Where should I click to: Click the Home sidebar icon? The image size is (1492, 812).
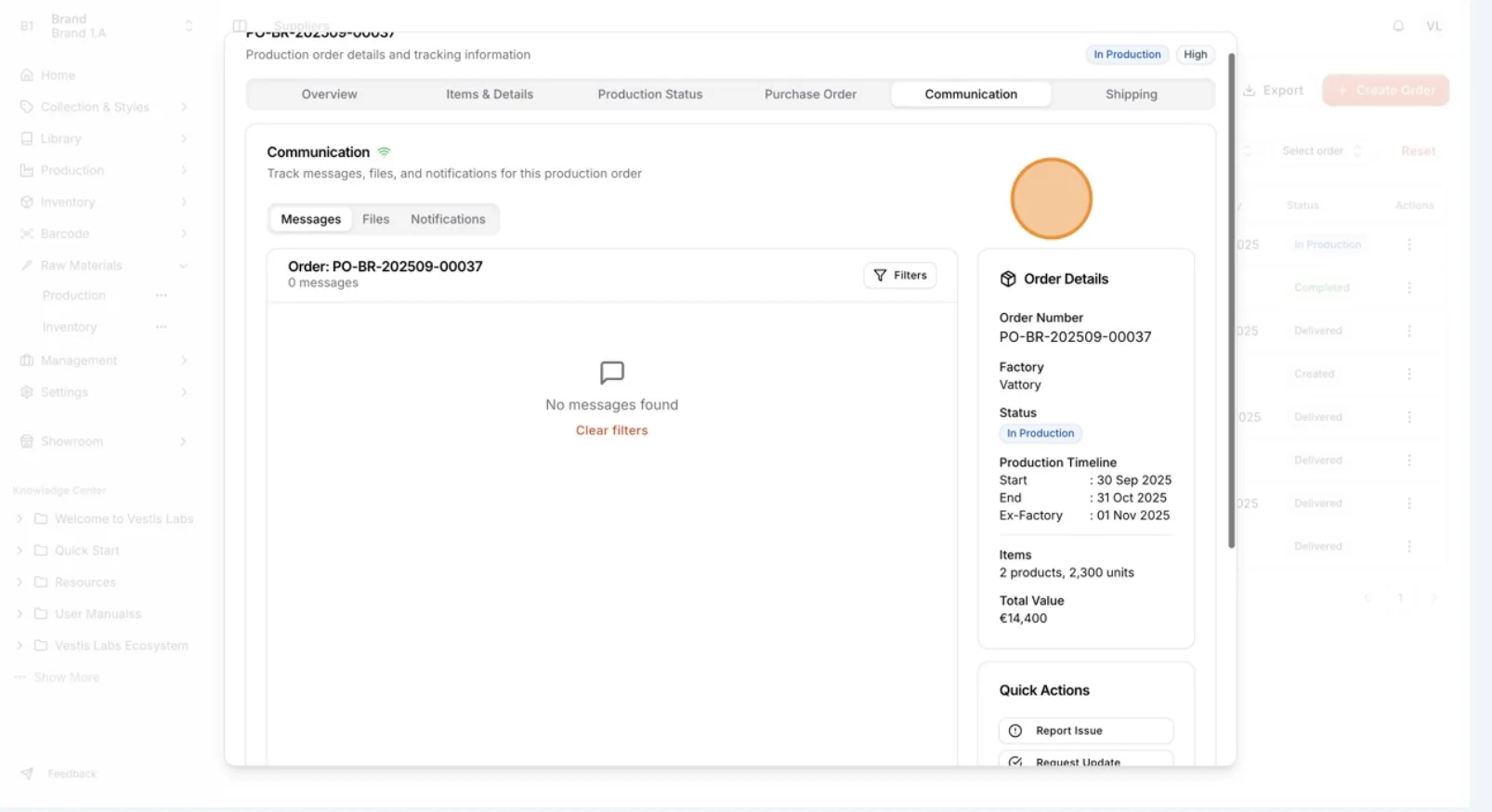pos(27,75)
